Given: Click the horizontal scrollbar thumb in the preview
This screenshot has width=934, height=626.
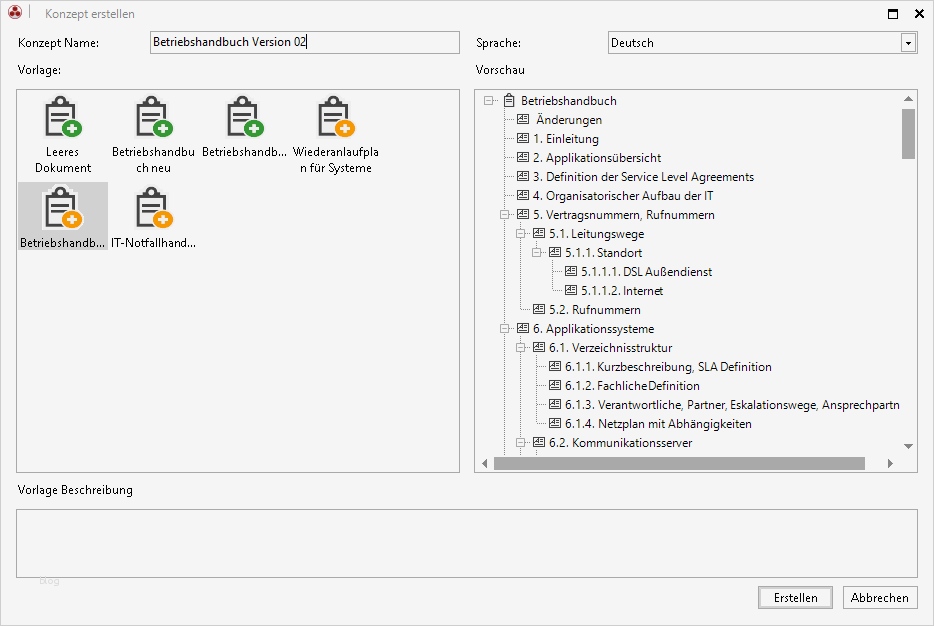Looking at the screenshot, I should click(679, 463).
